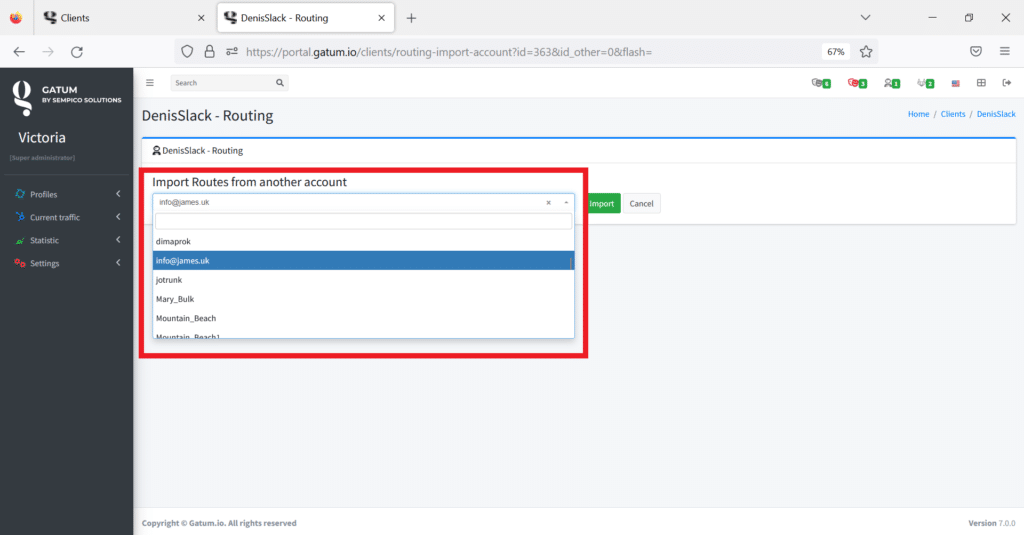Open the users icon with badge

point(891,83)
